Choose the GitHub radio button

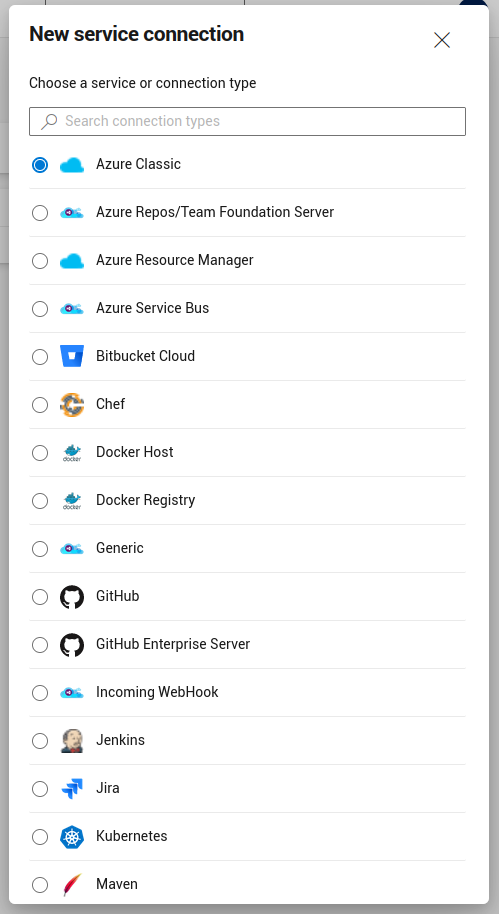[40, 597]
